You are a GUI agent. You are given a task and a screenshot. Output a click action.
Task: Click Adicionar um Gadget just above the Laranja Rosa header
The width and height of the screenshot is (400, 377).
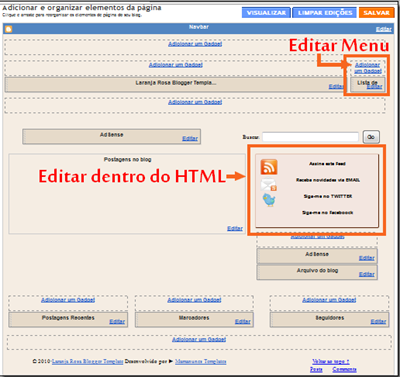coord(176,65)
